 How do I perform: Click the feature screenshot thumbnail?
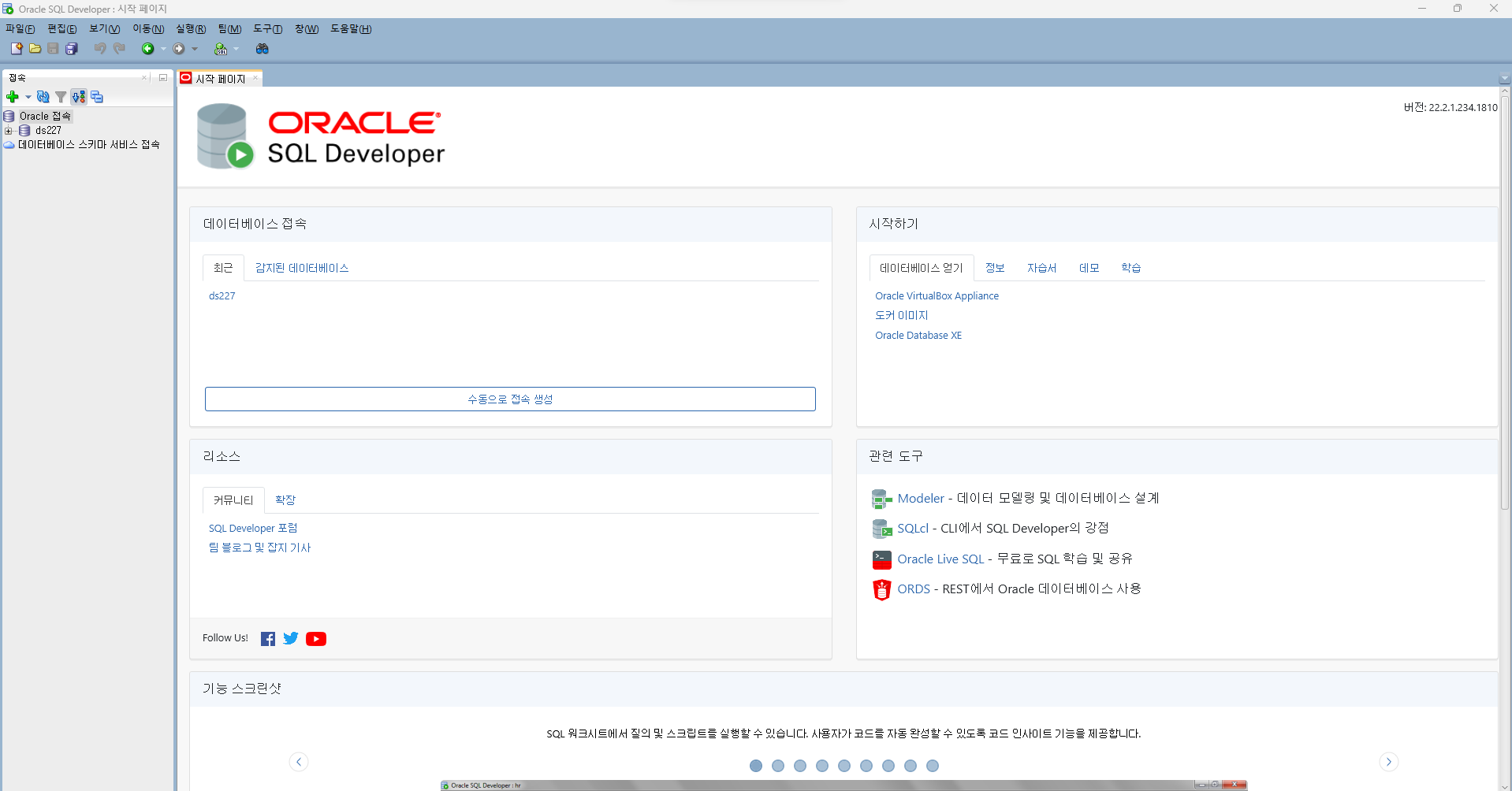pos(844,785)
